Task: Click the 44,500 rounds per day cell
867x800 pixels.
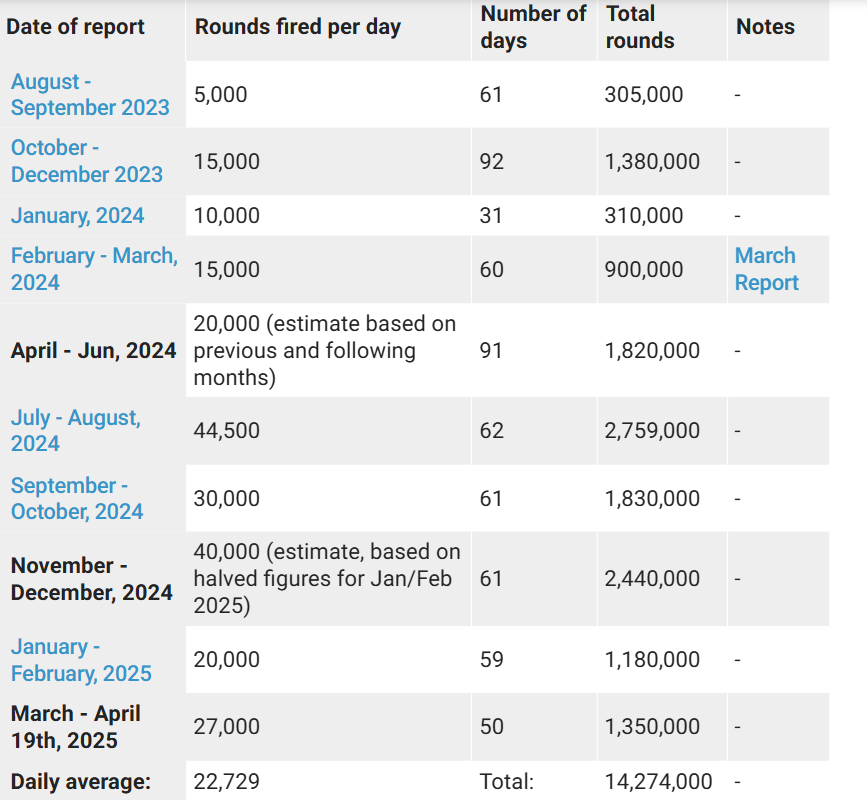Action: [226, 431]
